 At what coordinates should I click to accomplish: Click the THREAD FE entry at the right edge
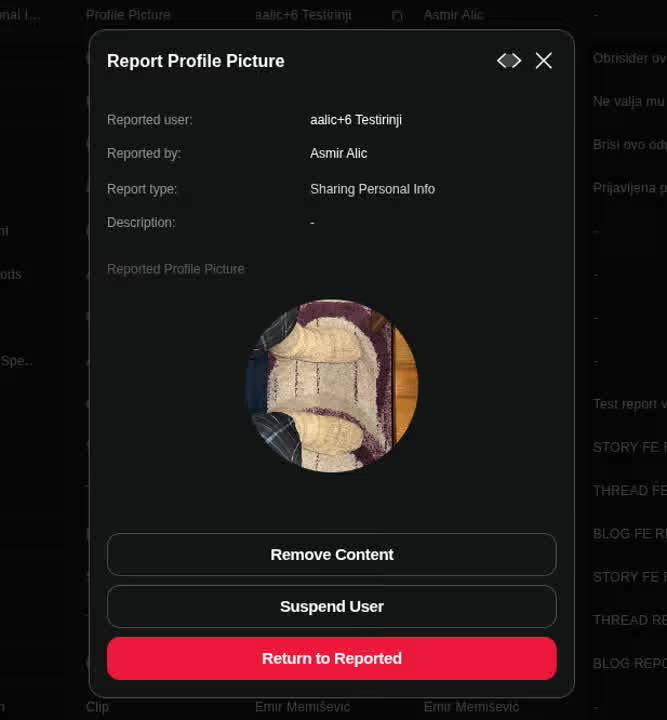pos(629,490)
